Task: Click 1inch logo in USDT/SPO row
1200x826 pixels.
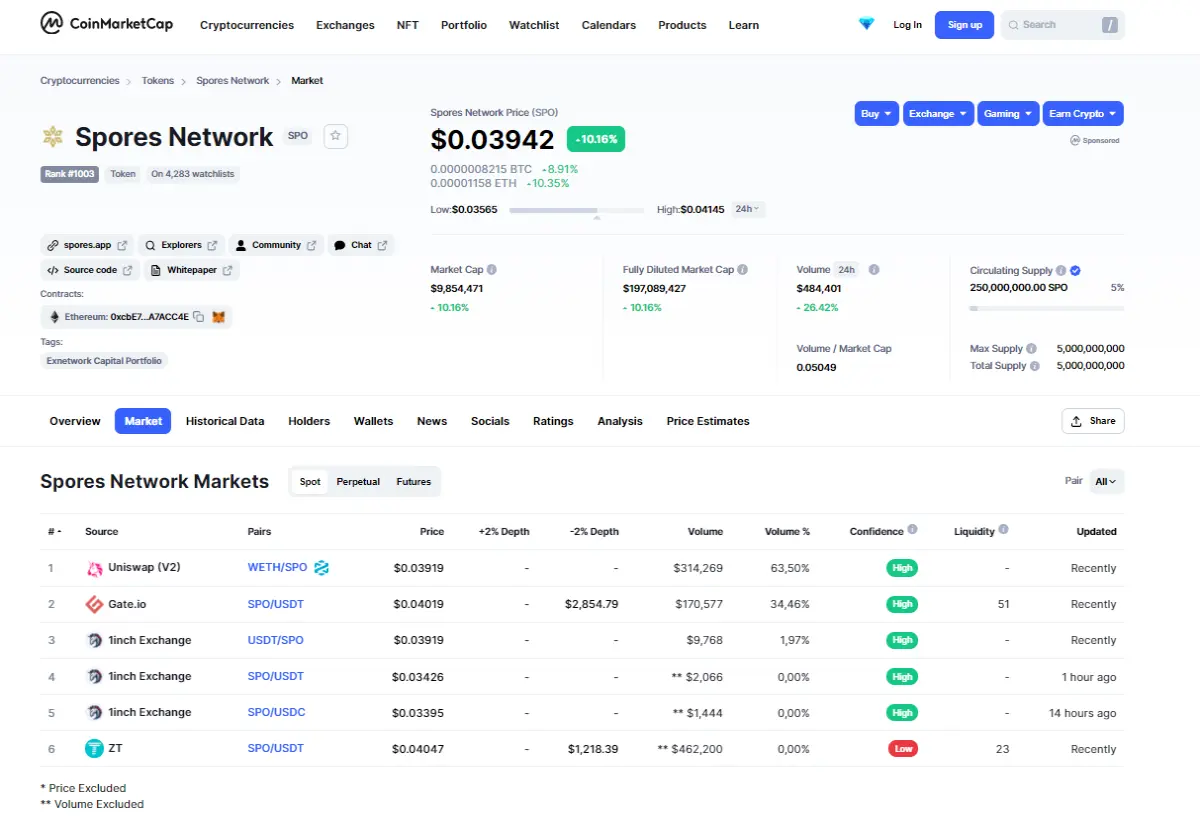Action: (x=94, y=640)
